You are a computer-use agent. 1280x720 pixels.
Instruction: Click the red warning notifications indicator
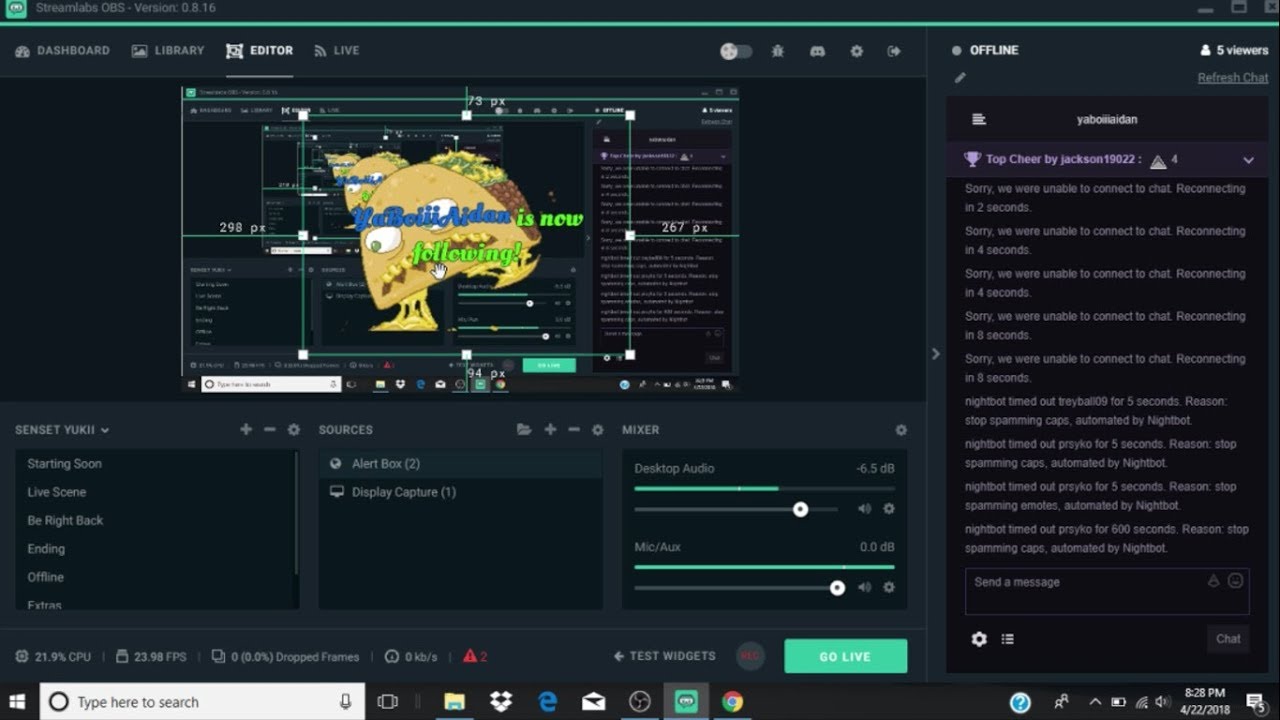coord(475,657)
